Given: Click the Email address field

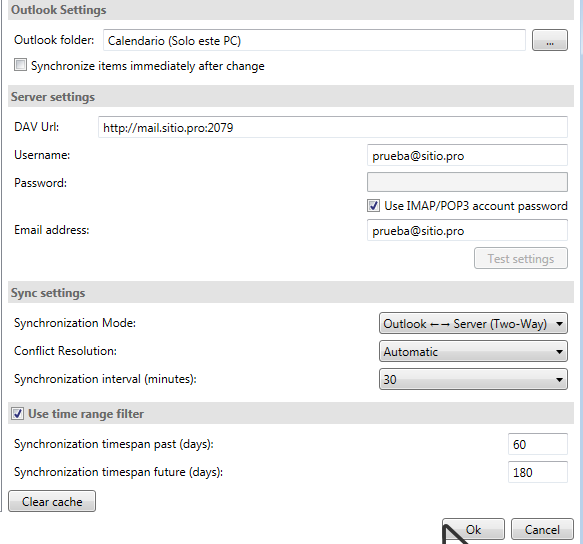Looking at the screenshot, I should click(x=467, y=230).
